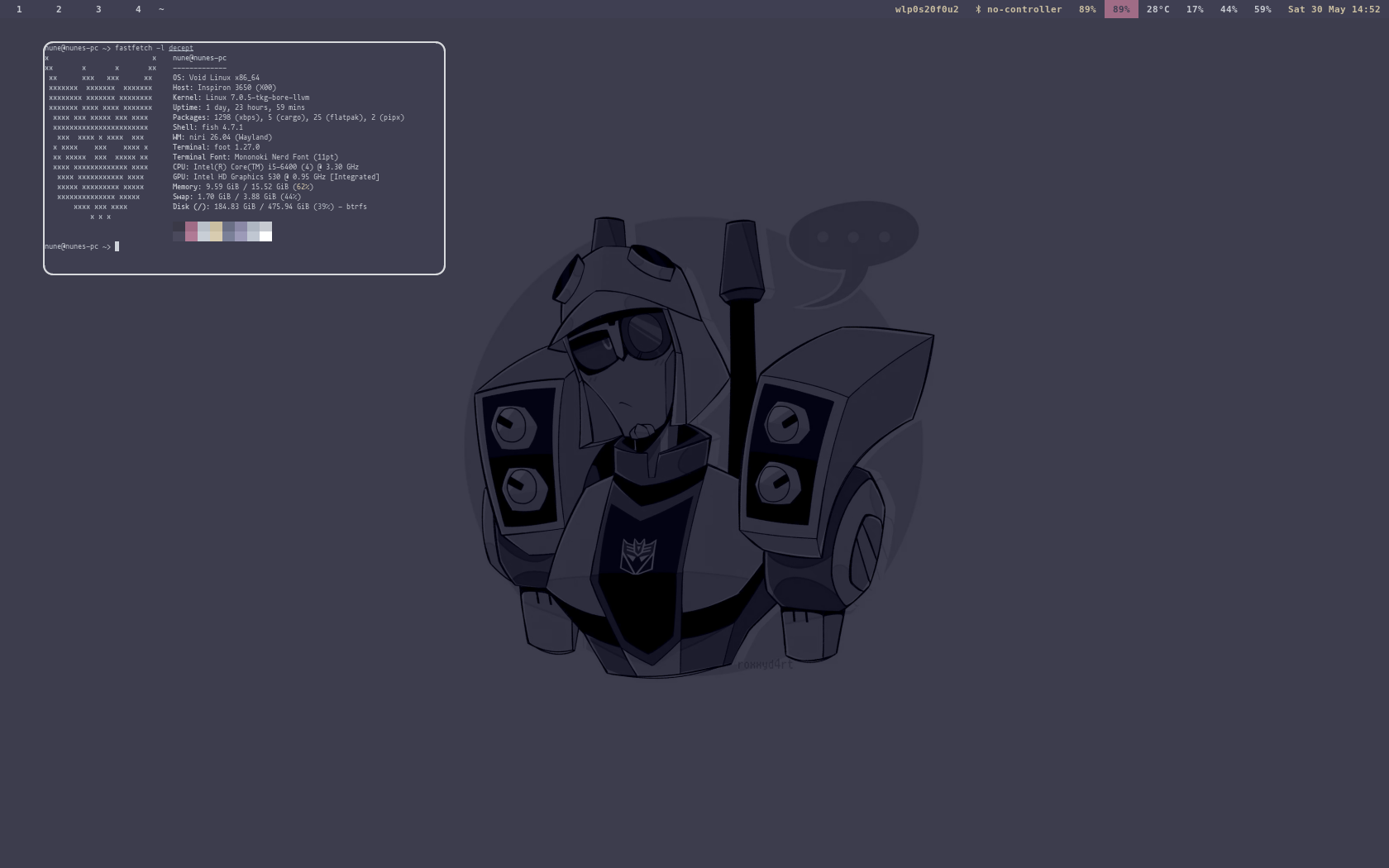Click the 'nune@nunes-pc' fastfetch header
This screenshot has width=1389, height=868.
point(199,58)
